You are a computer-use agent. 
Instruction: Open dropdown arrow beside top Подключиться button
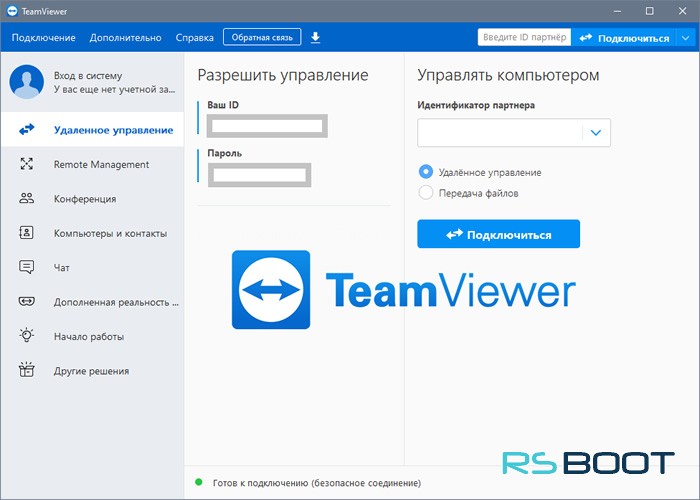(686, 38)
